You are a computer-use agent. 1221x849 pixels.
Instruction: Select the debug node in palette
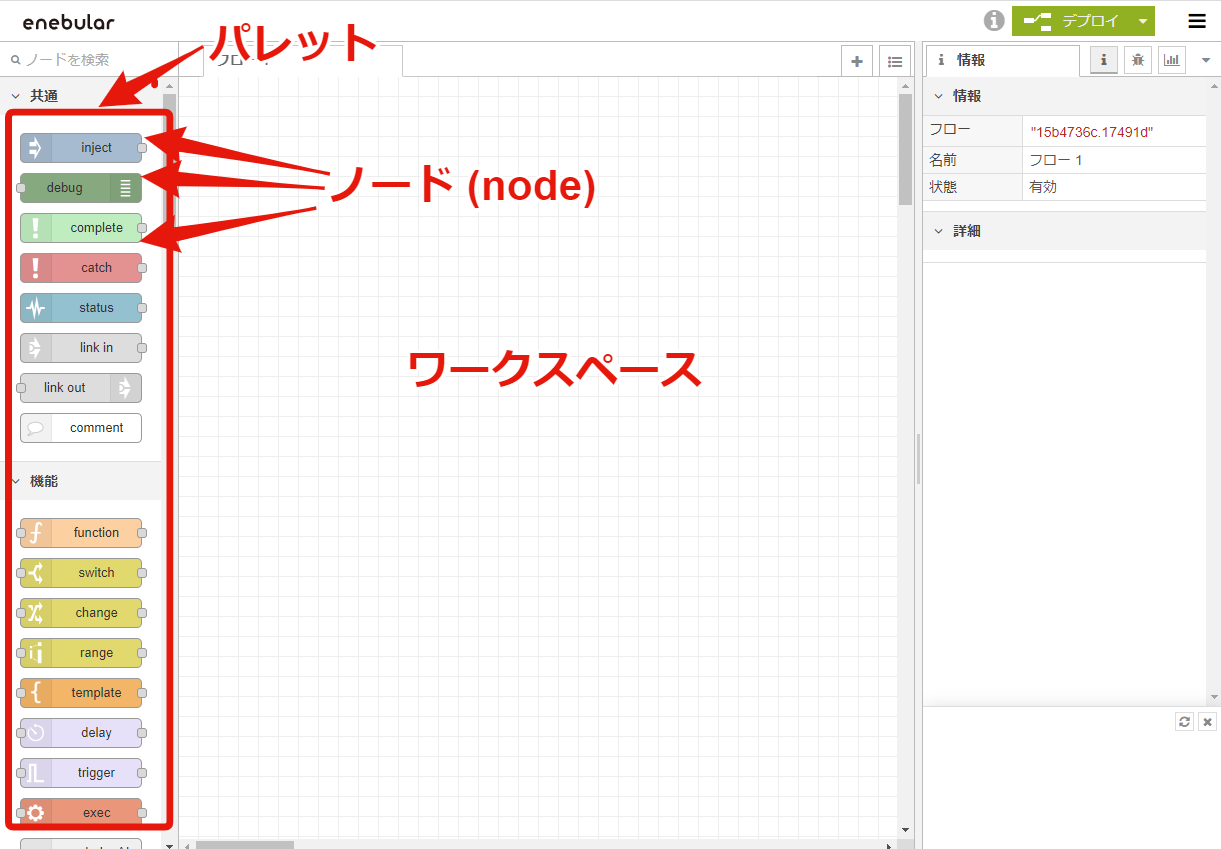click(x=81, y=188)
